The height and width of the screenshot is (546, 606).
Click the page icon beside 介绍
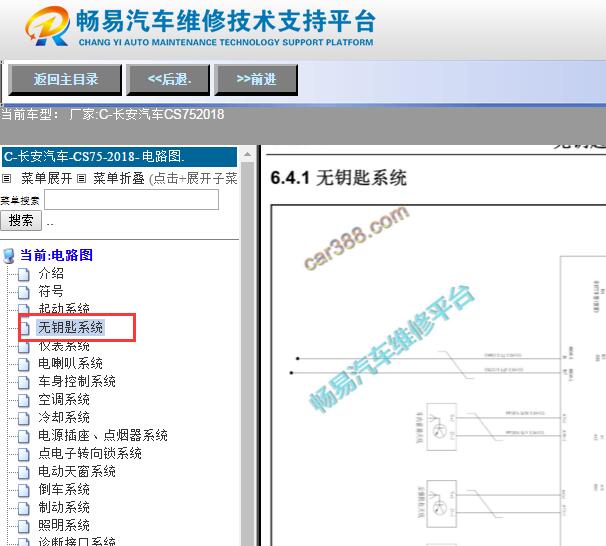pos(24,274)
